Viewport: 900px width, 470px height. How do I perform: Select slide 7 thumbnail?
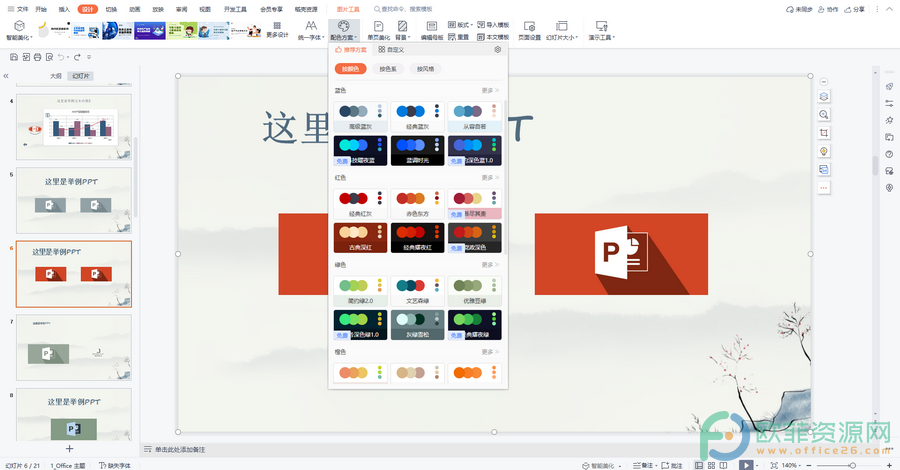[74, 347]
